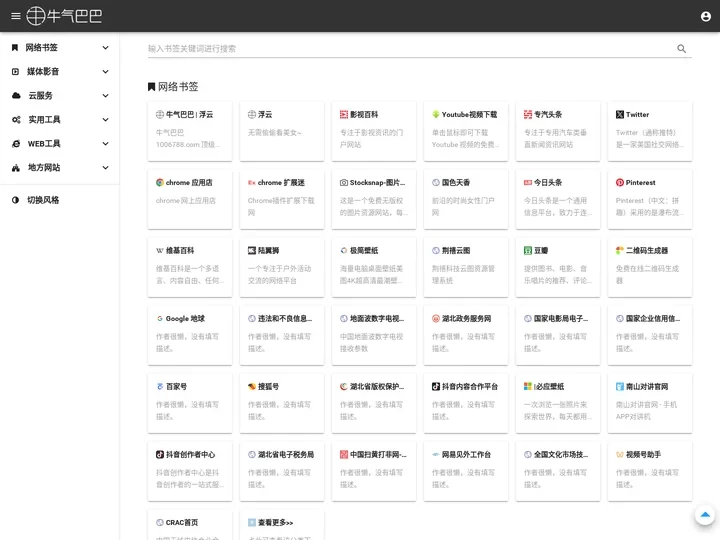Open the hamburger menu icon
Viewport: 720px width, 540px height.
pyautogui.click(x=16, y=16)
